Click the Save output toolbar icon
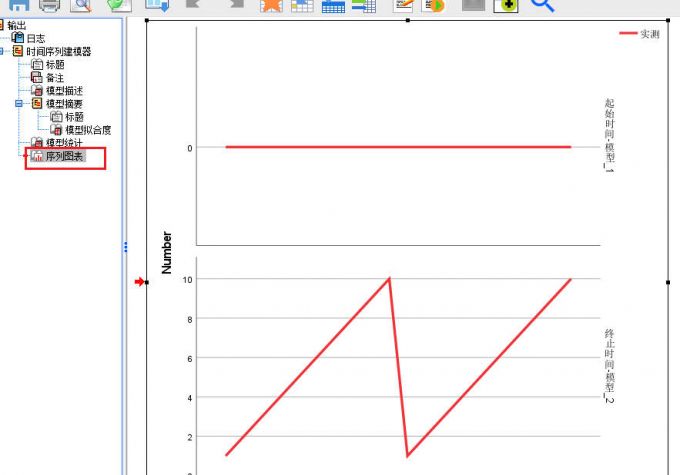The height and width of the screenshot is (475, 680). click(20, 5)
